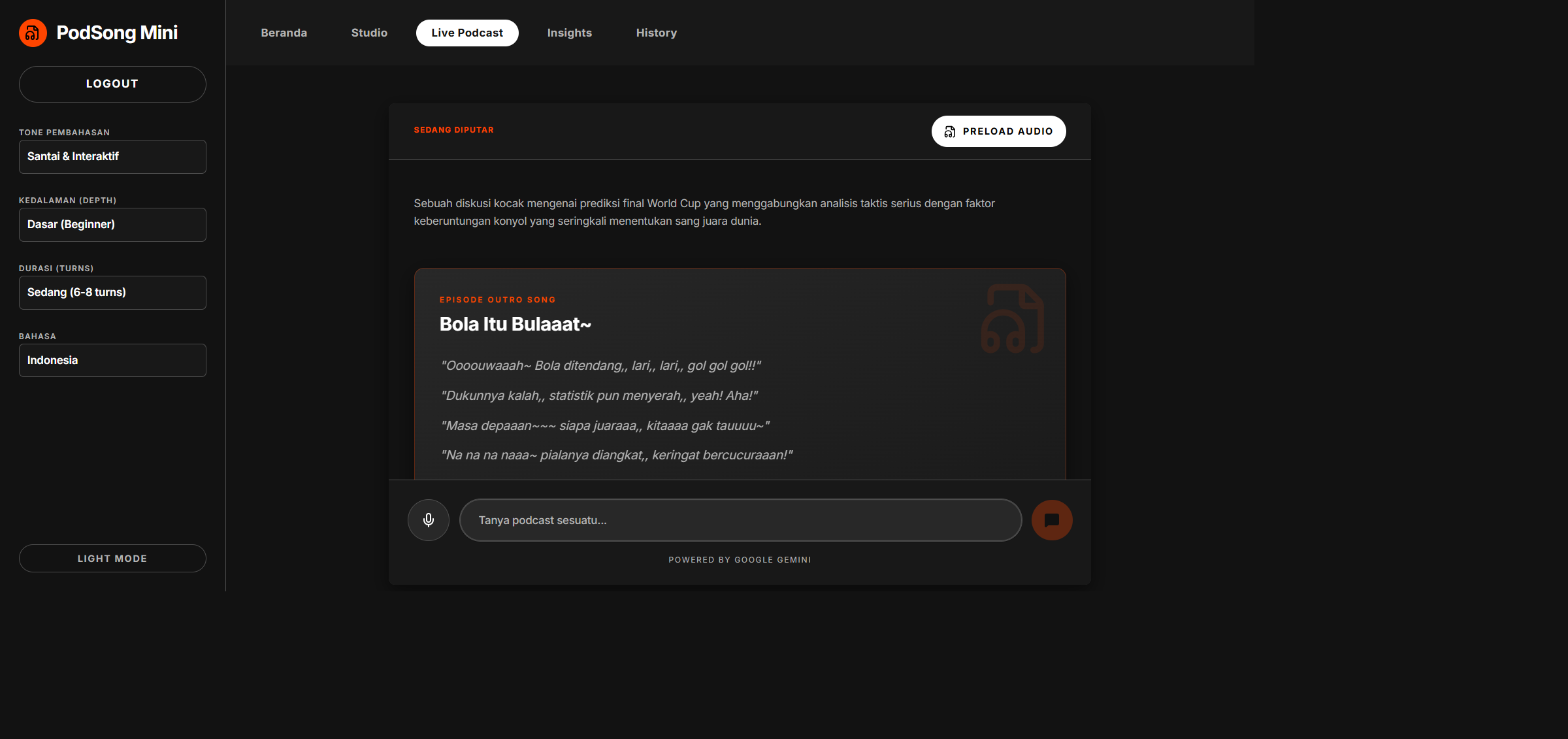Click the PodSong Mini title text
1568x739 pixels.
(117, 33)
